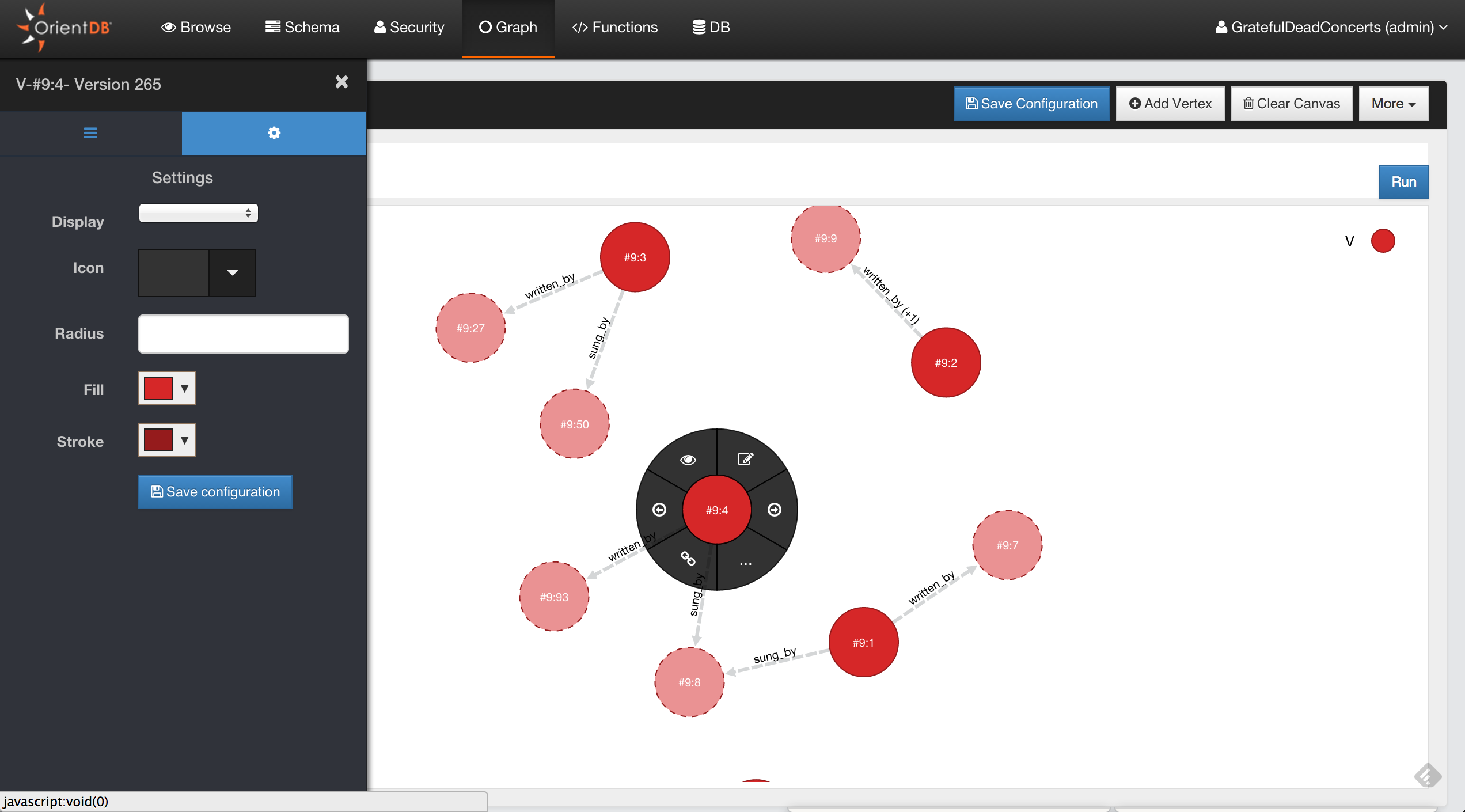
Task: Click the edit pencil icon in the radial menu
Action: [745, 459]
